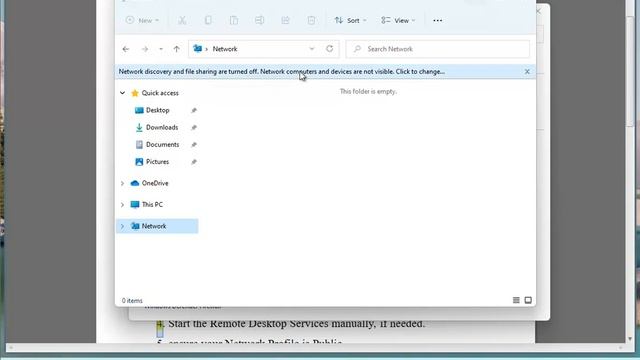Open Desktop in Quick access
Viewport: 640px width, 360px height.
(x=158, y=110)
